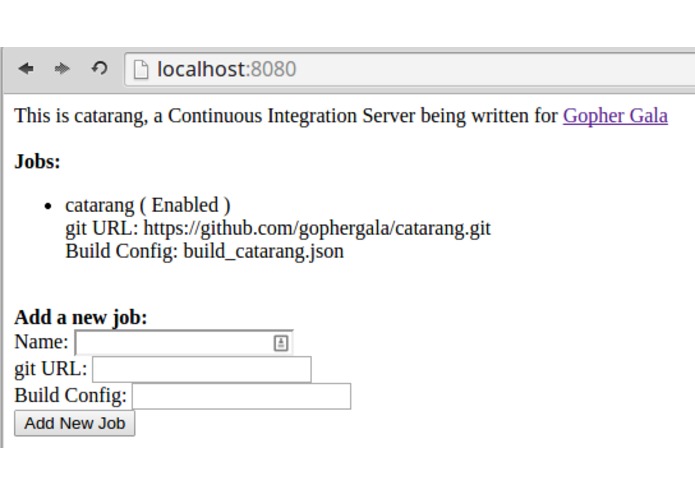Image resolution: width=695 pixels, height=494 pixels.
Task: Click the 'Name:' form label
Action: click(41, 342)
